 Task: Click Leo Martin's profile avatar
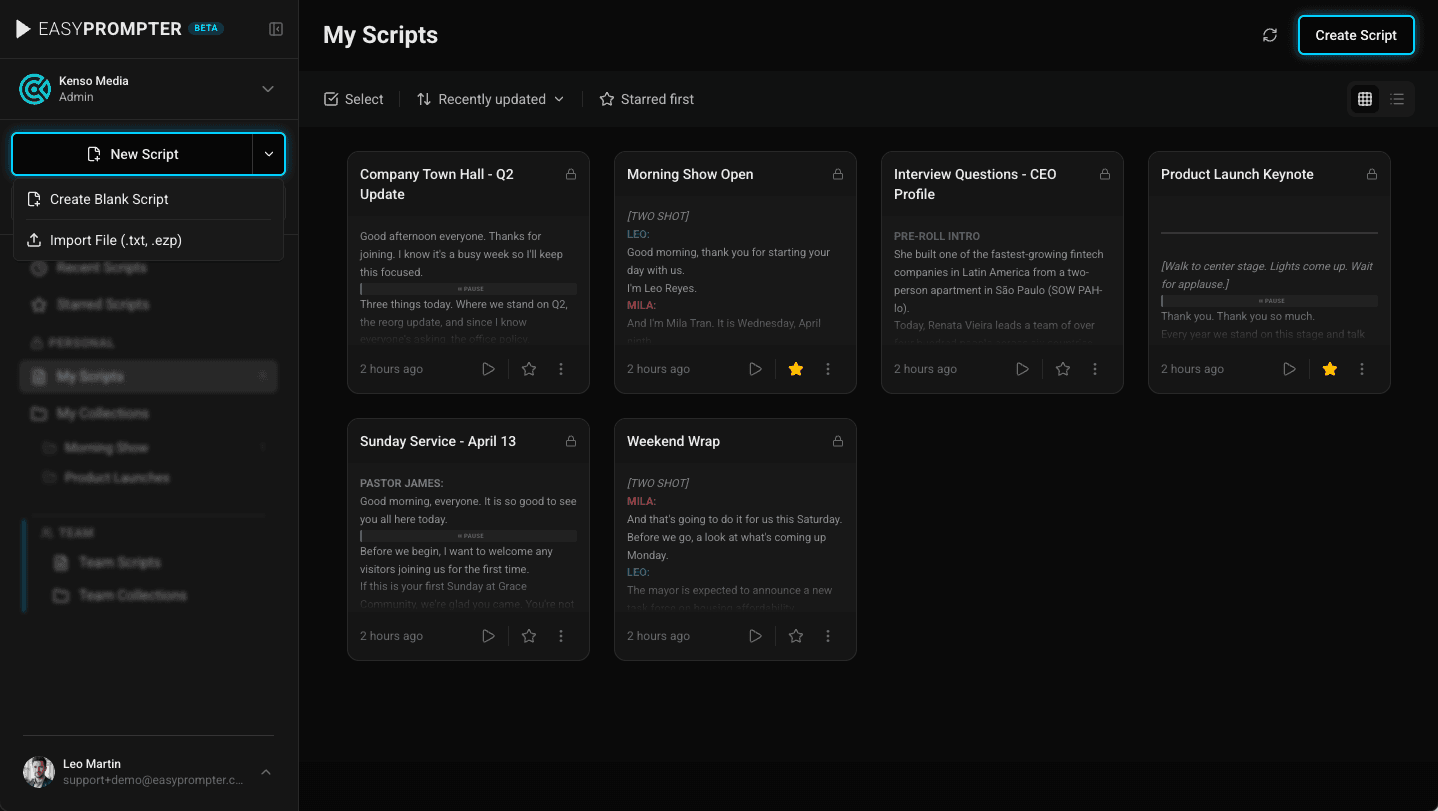point(38,771)
